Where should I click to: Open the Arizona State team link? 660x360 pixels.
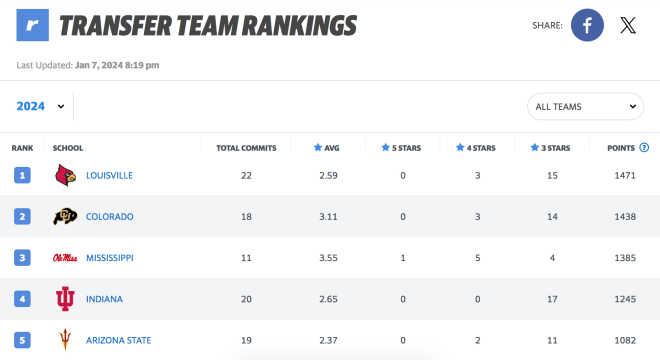click(x=119, y=340)
